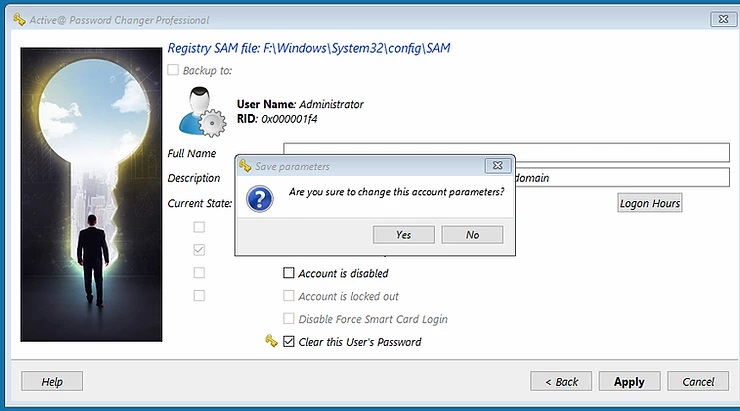The image size is (740, 411).
Task: Uncheck Clear this User's Password
Action: [288, 341]
